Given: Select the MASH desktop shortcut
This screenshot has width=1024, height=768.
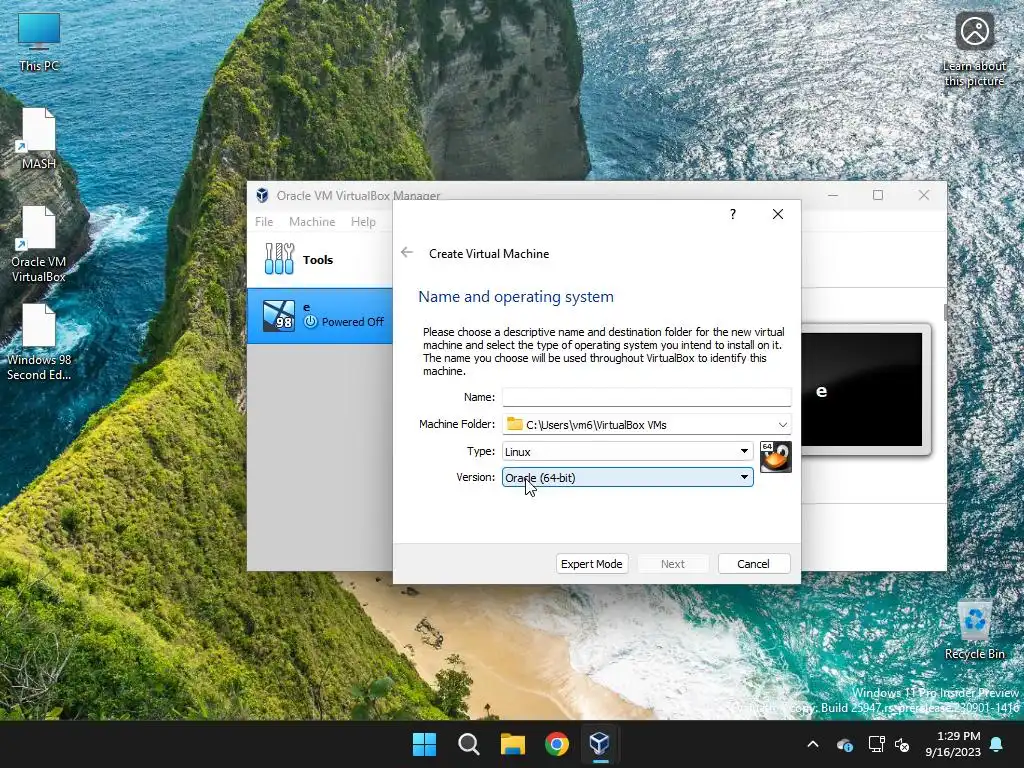Looking at the screenshot, I should click(x=39, y=138).
